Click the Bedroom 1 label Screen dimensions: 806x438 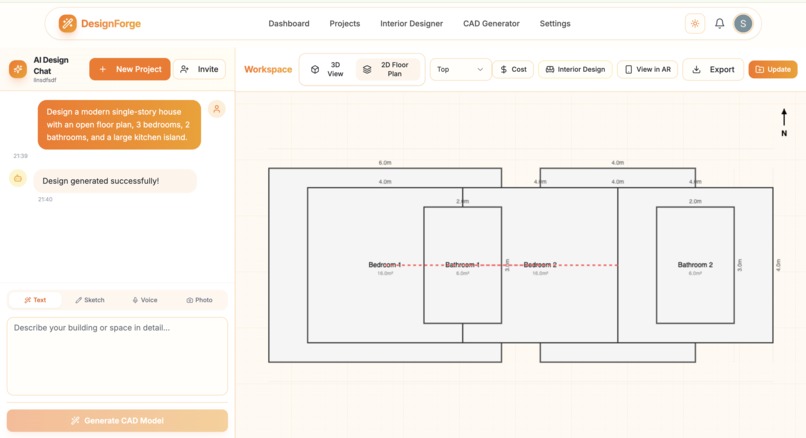point(384,265)
